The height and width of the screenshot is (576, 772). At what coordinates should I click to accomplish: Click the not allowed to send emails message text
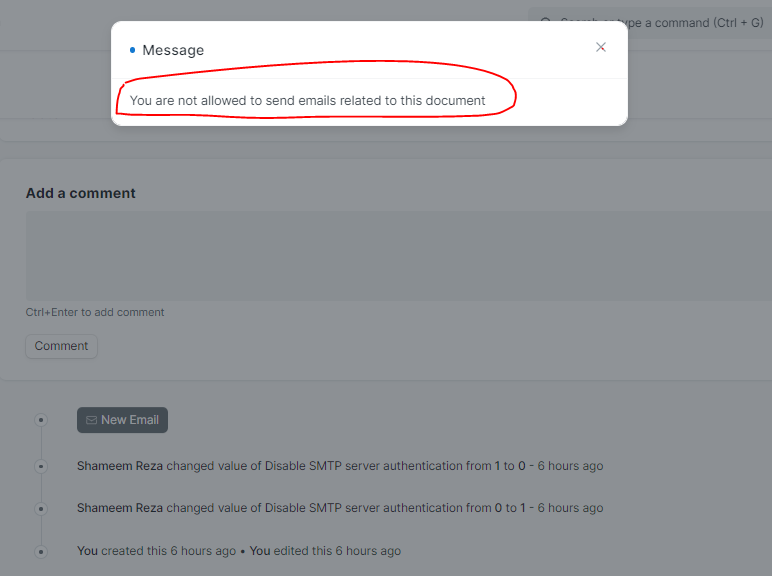[x=307, y=100]
